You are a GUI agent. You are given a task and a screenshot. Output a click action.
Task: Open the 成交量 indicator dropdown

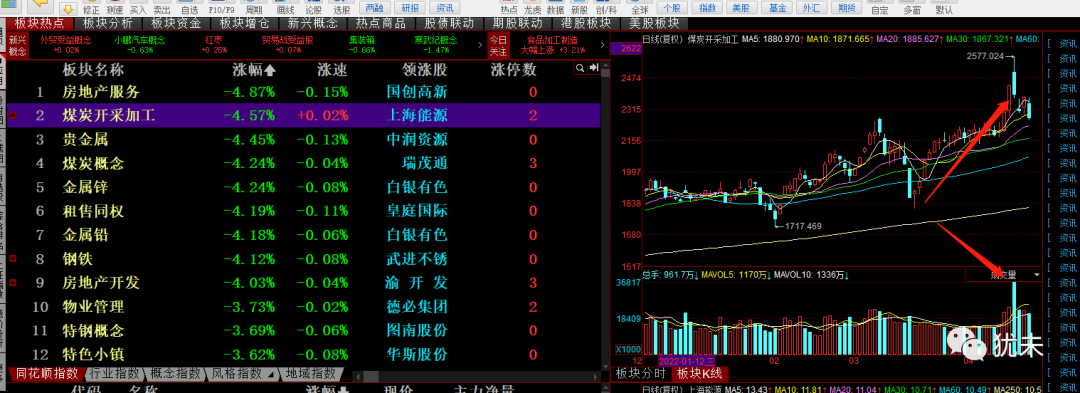[x=1004, y=275]
